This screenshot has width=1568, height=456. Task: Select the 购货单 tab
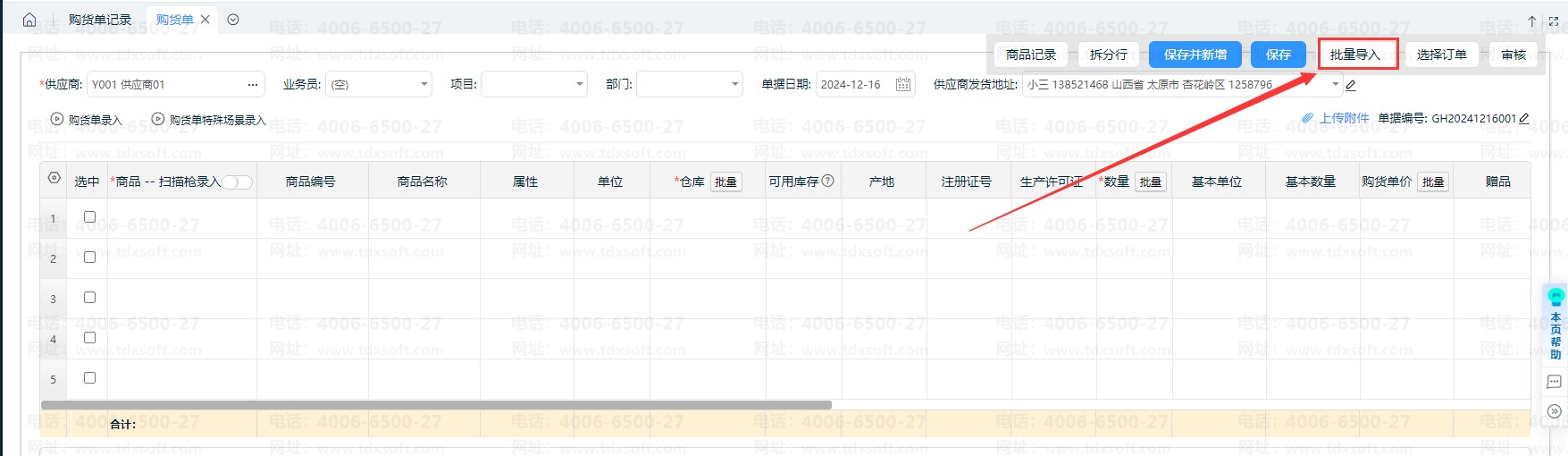[175, 20]
